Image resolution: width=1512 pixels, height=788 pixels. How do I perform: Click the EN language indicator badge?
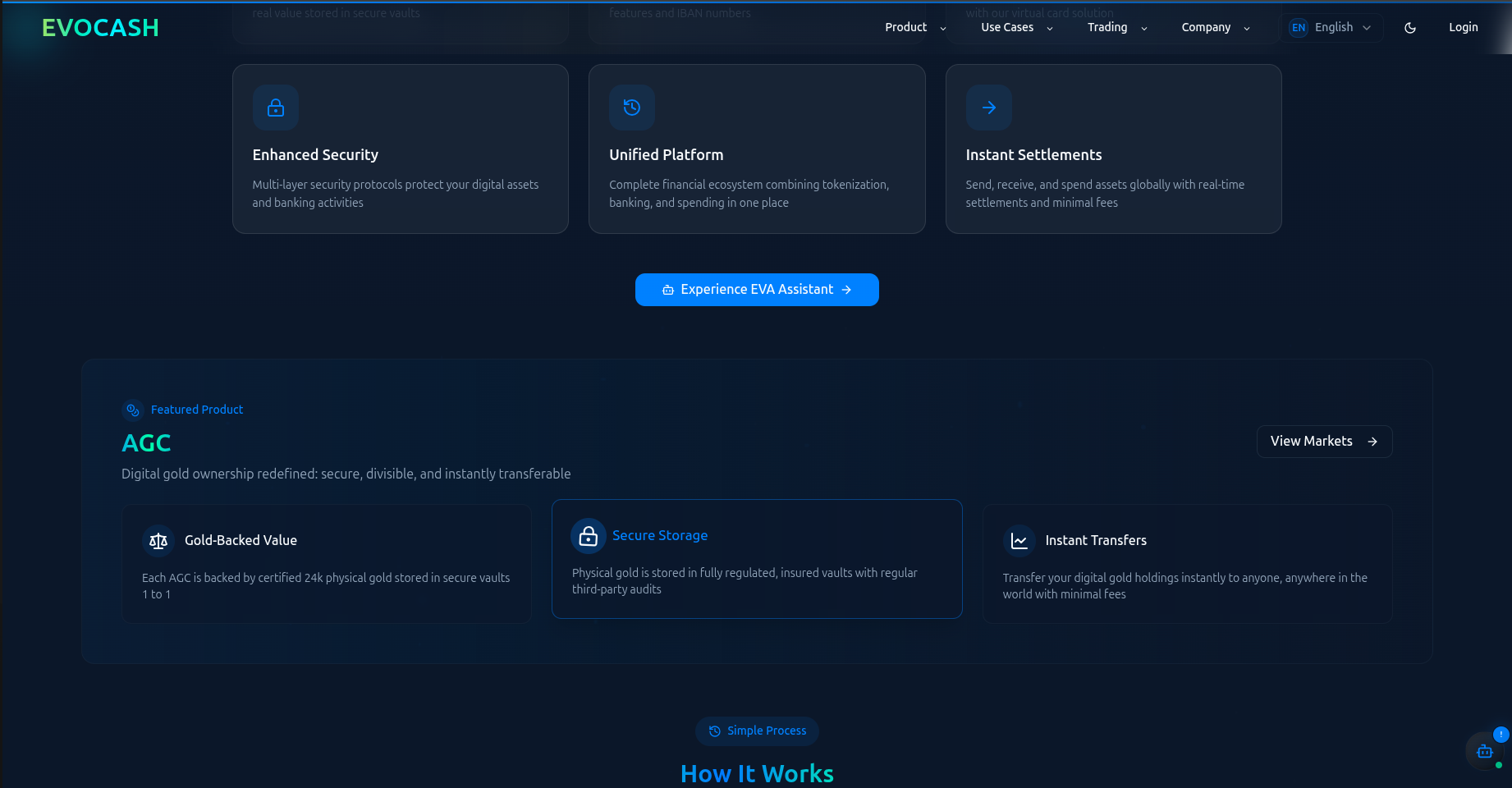(x=1298, y=27)
